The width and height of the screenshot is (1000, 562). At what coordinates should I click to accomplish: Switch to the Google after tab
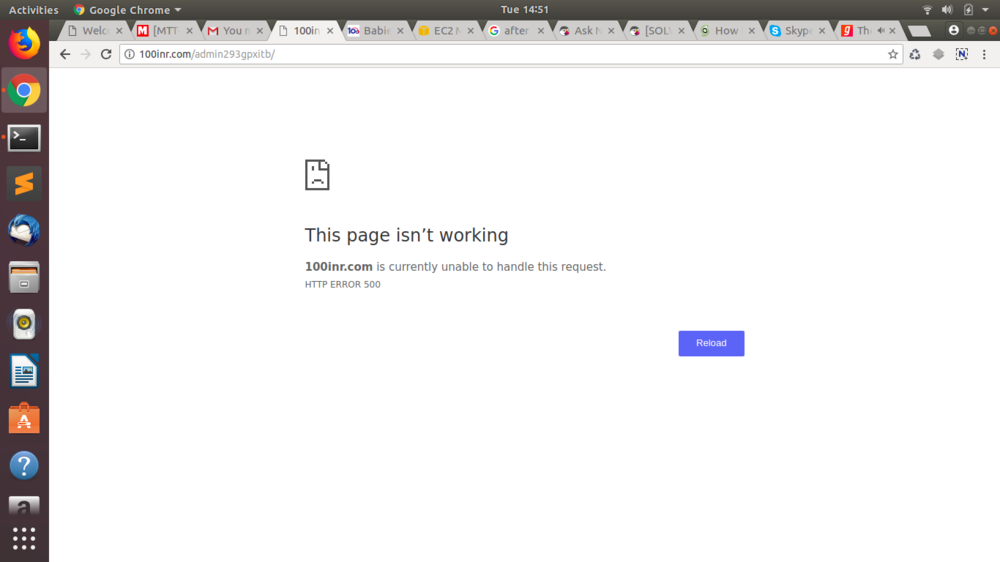pyautogui.click(x=516, y=31)
